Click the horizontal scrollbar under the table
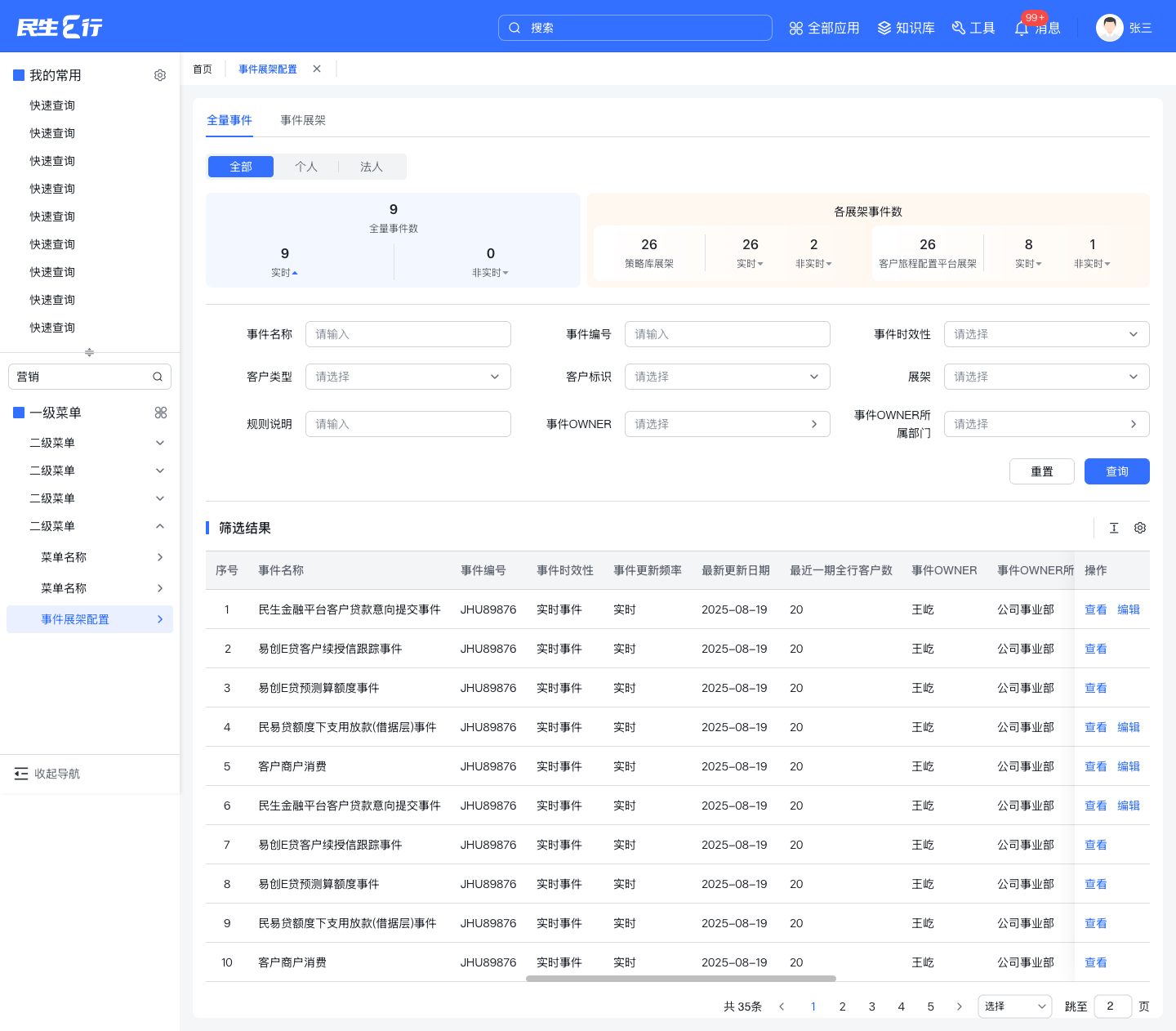1176x1031 pixels. pyautogui.click(x=681, y=978)
